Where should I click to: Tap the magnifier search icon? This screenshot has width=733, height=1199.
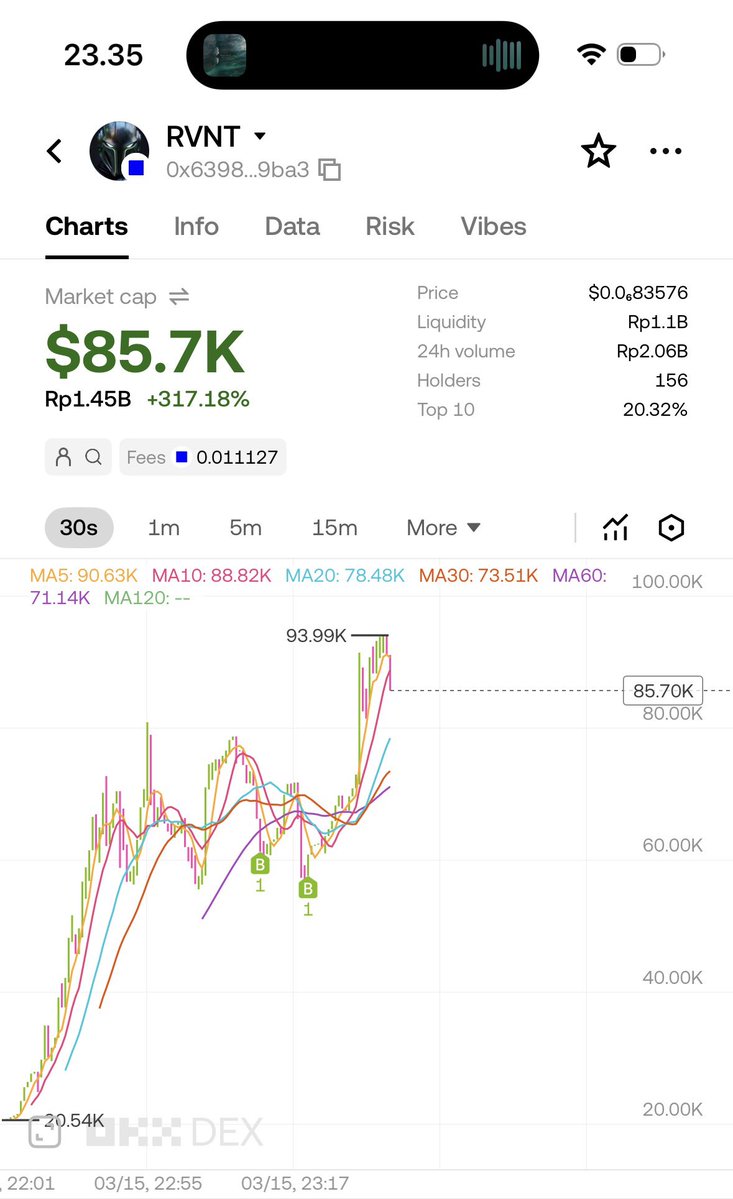point(93,457)
